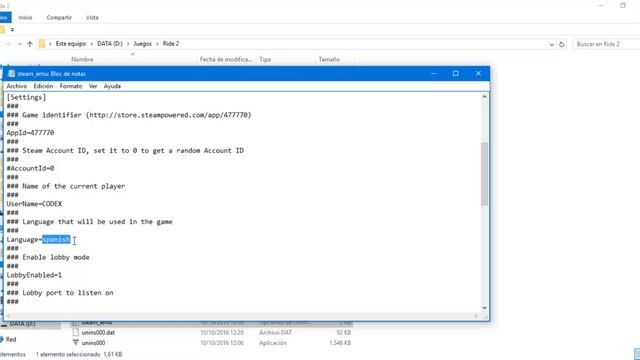
Task: Sort by the Fecha de modificación column header
Action: click(x=226, y=60)
